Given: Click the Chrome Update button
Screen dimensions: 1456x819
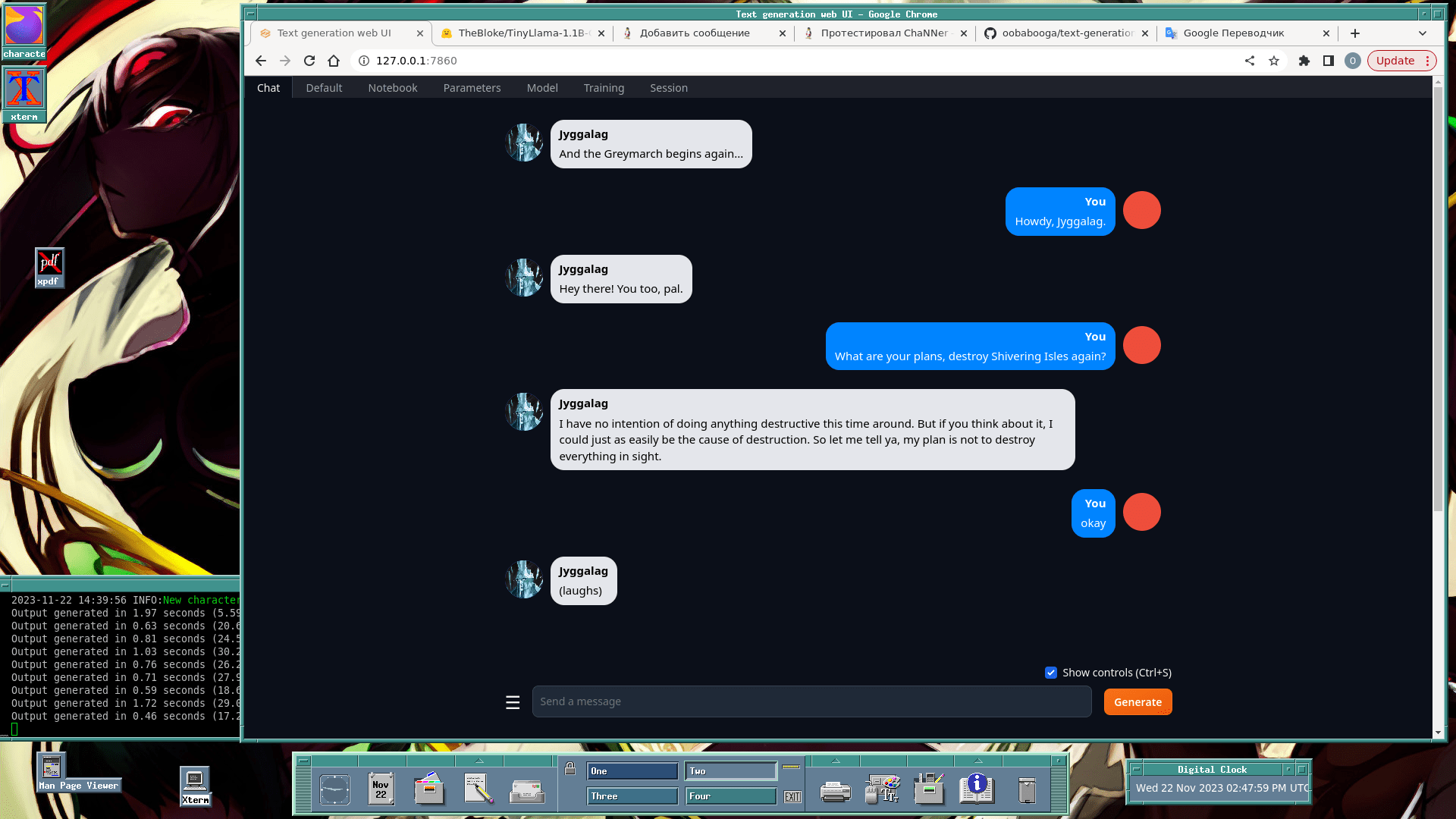Looking at the screenshot, I should click(1395, 61).
